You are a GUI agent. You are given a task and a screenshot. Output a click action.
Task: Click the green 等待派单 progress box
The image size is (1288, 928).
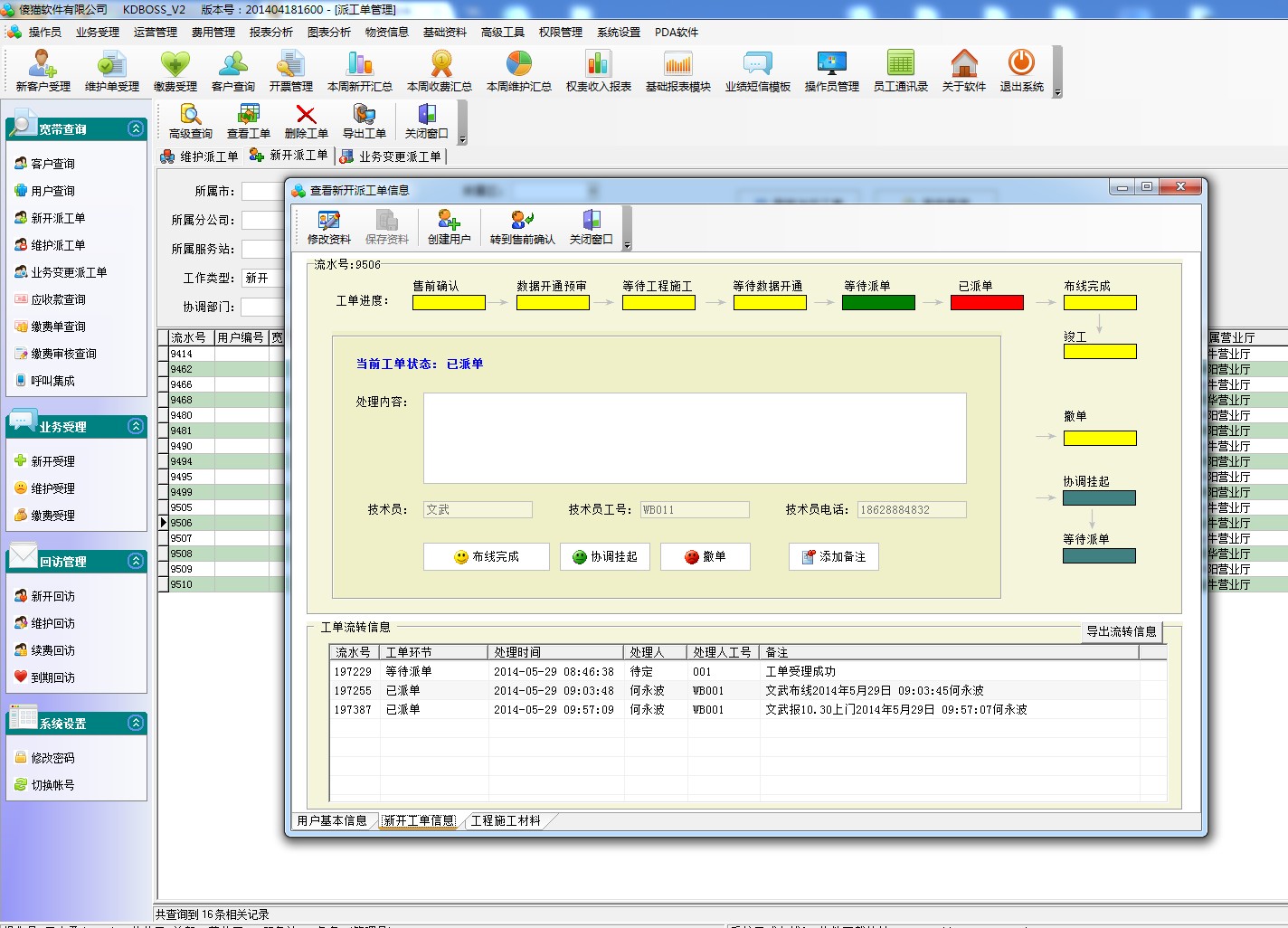[878, 303]
